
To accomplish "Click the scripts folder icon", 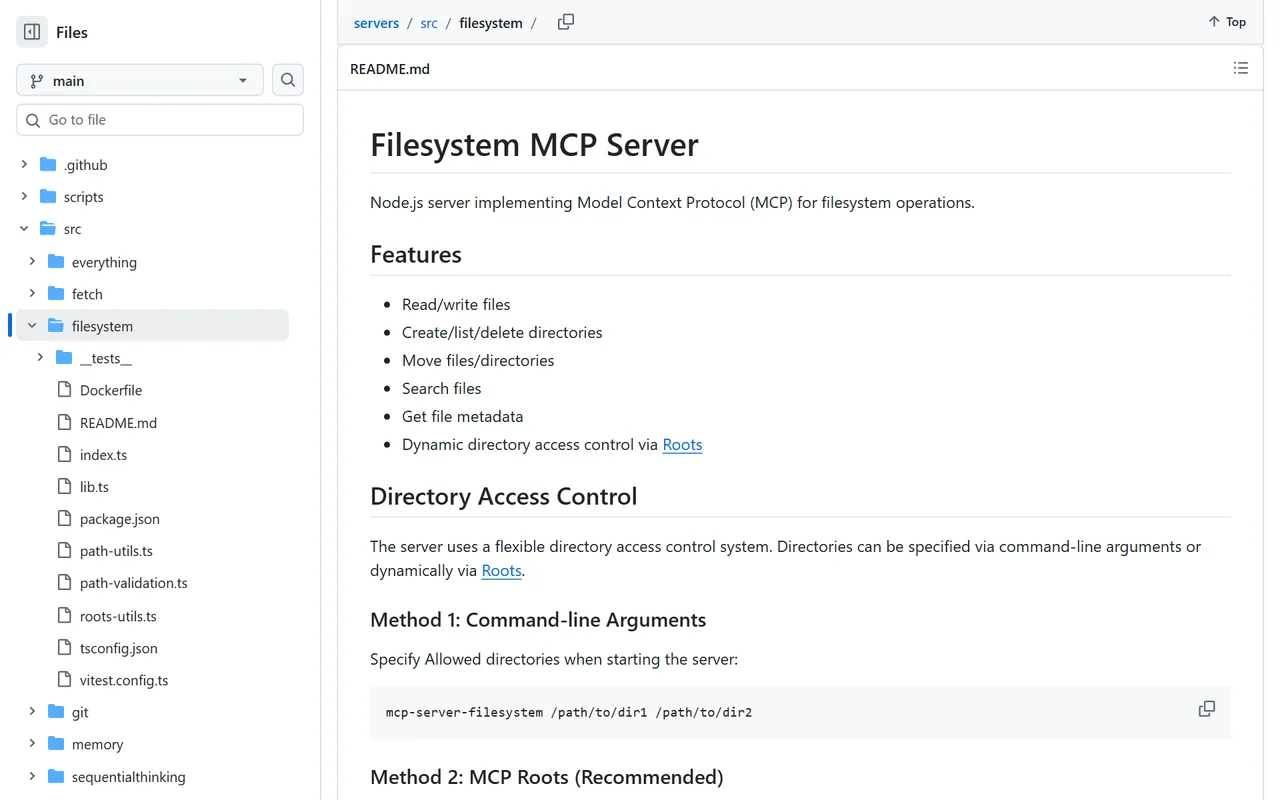I will (x=48, y=196).
